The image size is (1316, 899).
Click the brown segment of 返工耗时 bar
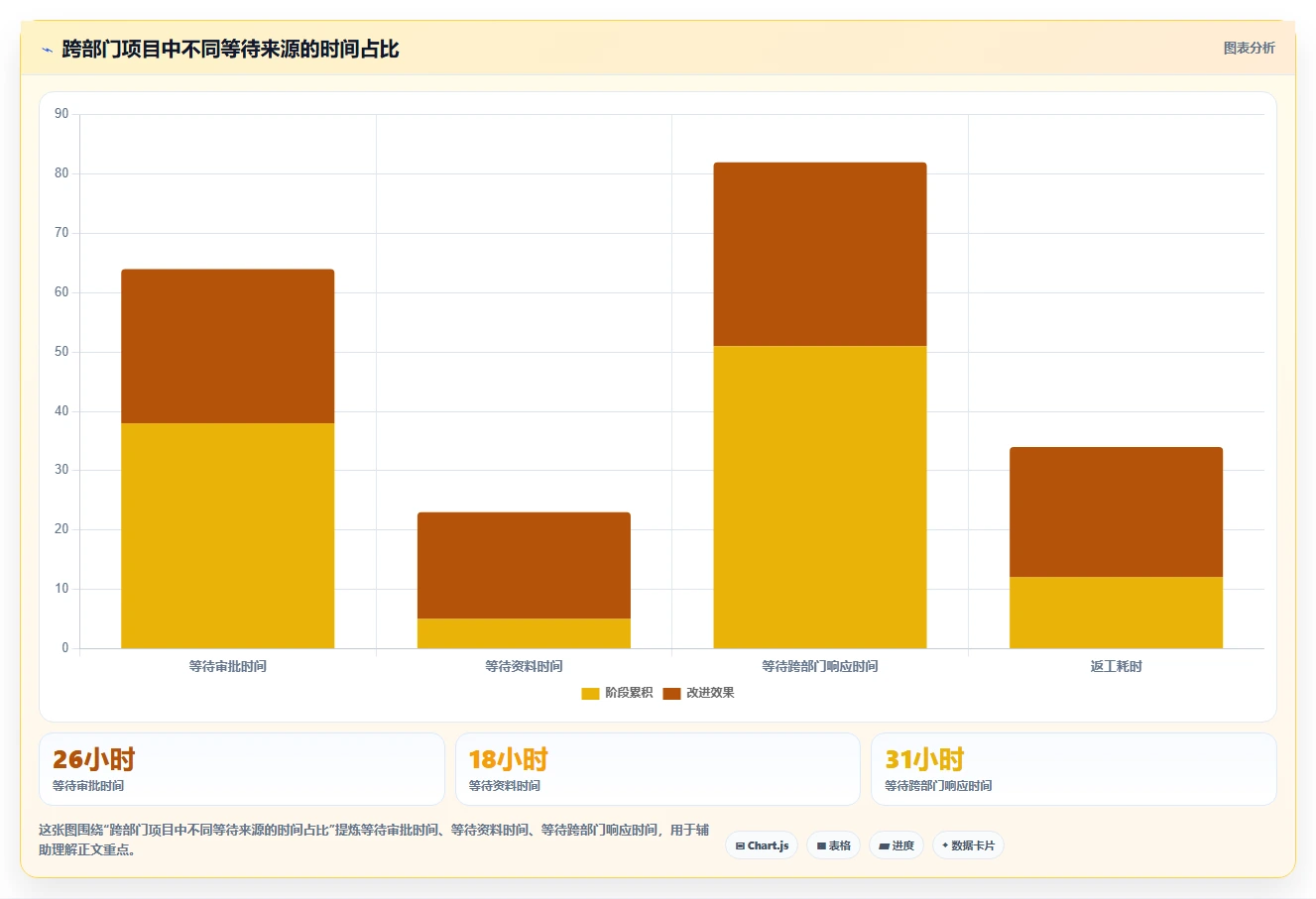1116,511
